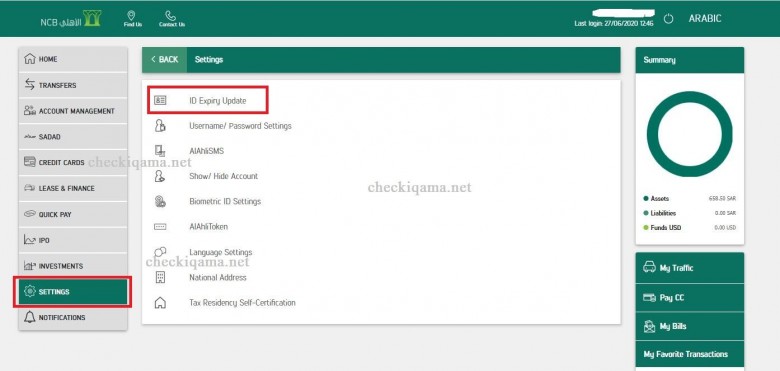780x371 pixels.
Task: Open Language Settings
Action: click(x=220, y=252)
